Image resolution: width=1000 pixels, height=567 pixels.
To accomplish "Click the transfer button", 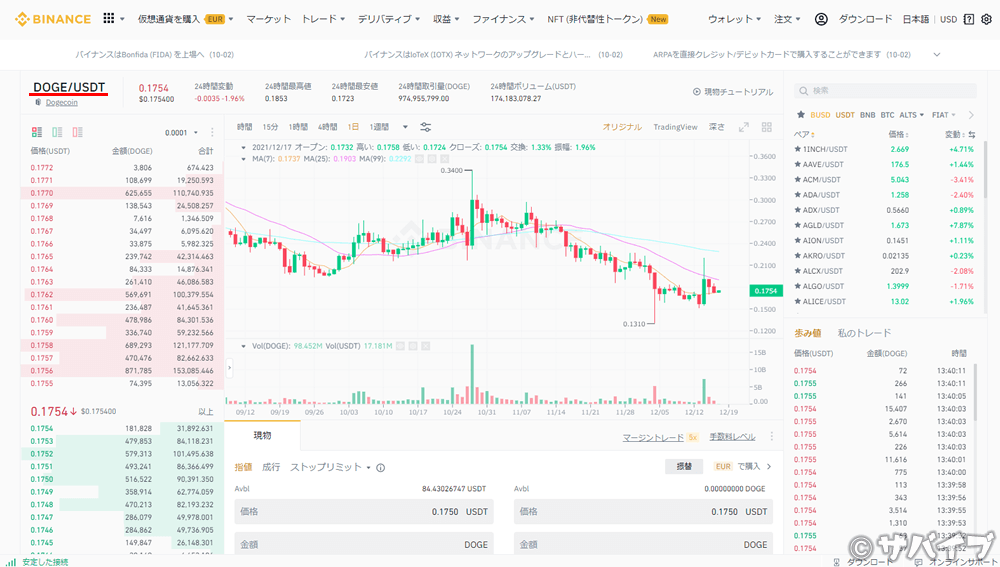I will click(684, 466).
